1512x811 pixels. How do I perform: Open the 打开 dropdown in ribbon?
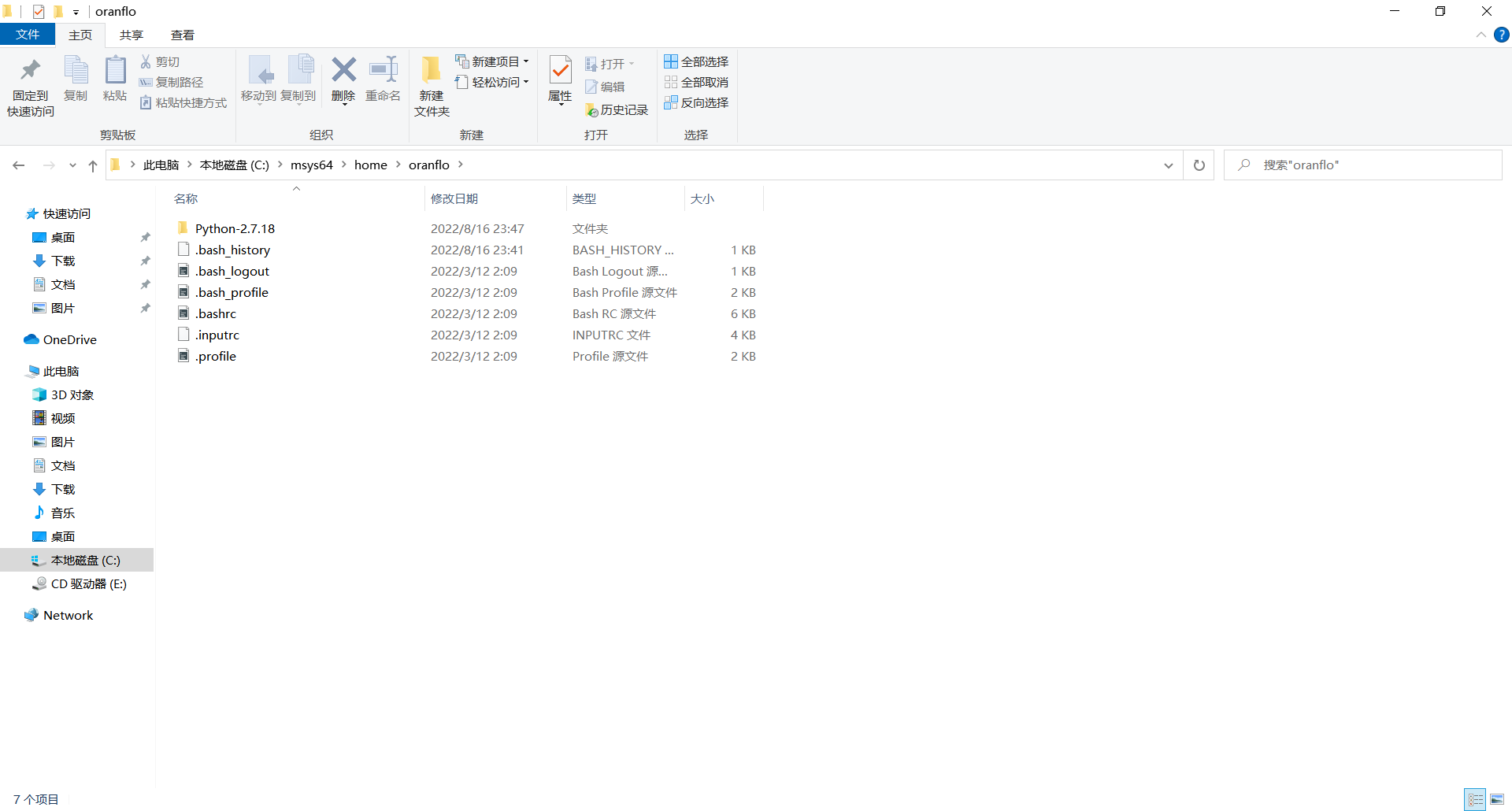click(x=610, y=64)
